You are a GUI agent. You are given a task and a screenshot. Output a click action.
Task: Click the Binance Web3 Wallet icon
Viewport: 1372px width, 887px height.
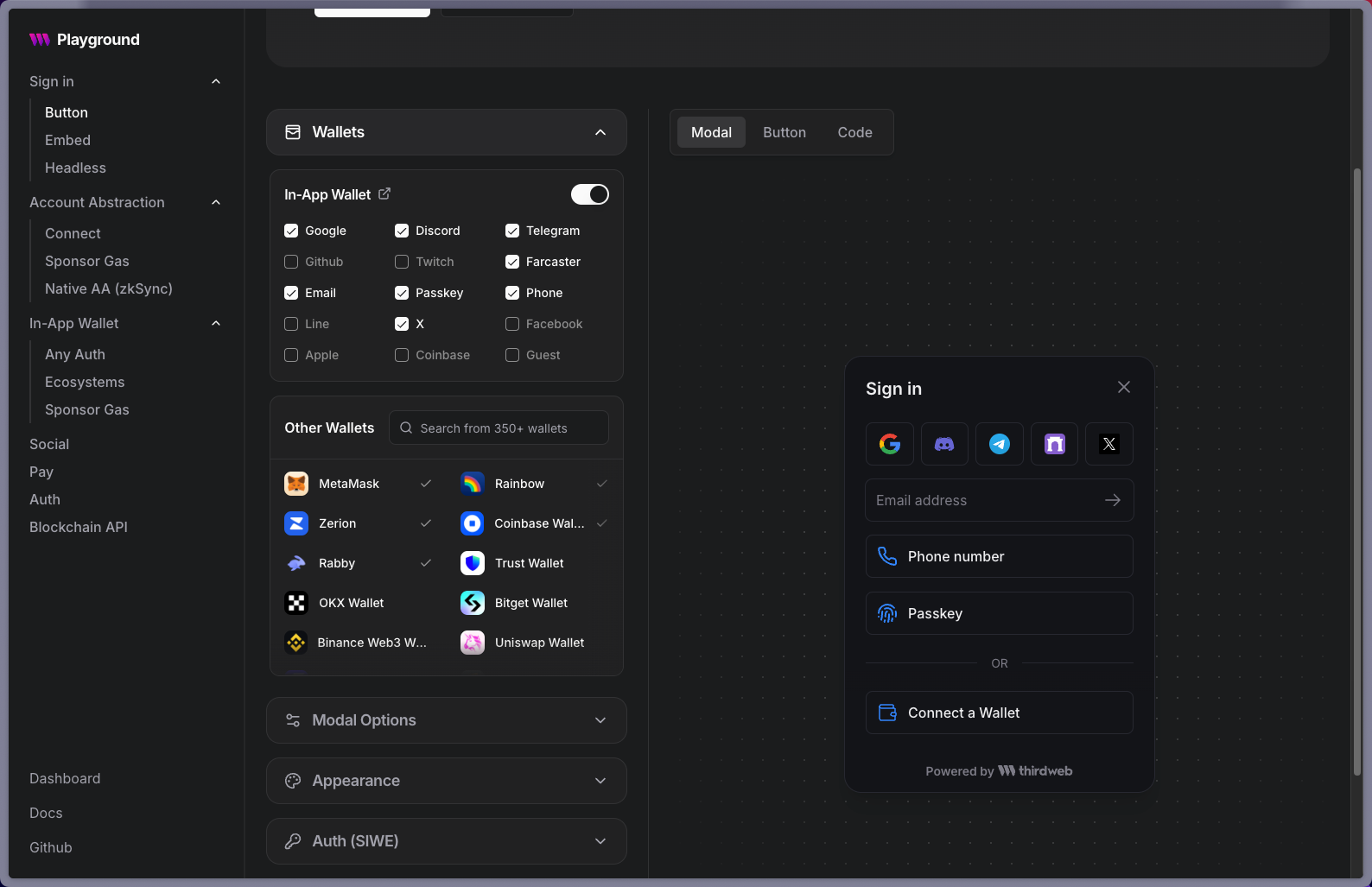click(x=296, y=643)
